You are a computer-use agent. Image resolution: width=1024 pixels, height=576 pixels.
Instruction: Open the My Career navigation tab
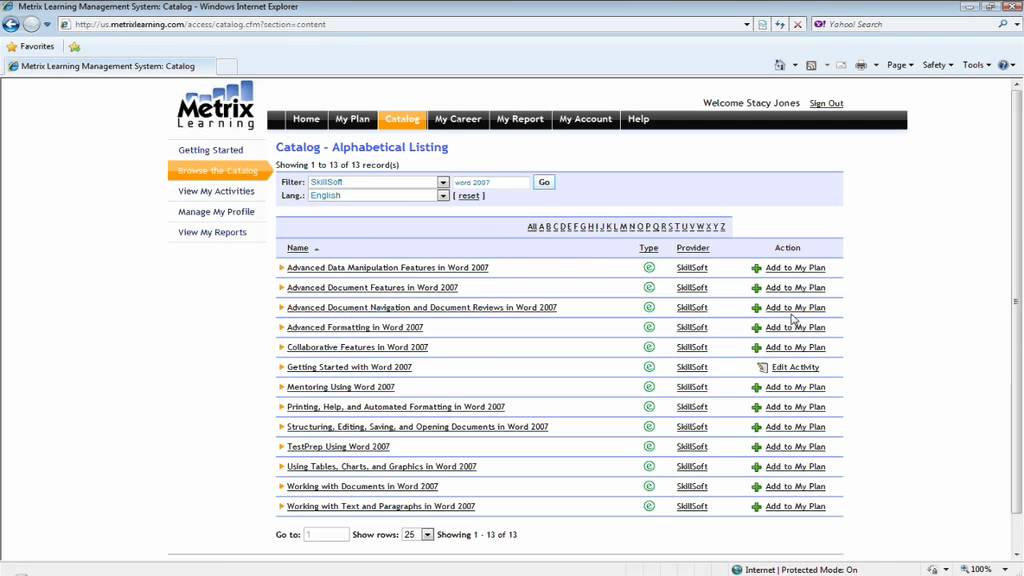pyautogui.click(x=458, y=119)
